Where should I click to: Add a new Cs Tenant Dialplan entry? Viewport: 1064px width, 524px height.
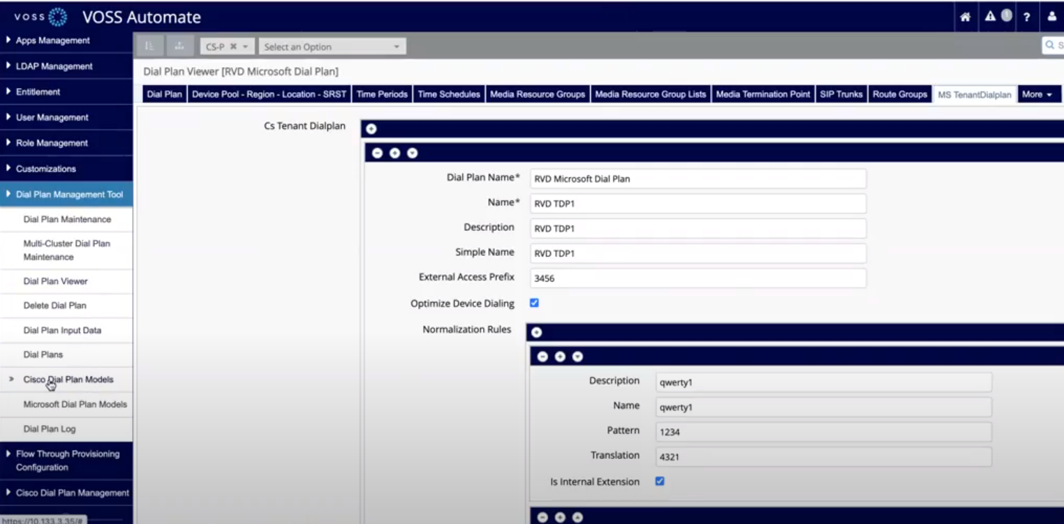point(371,129)
